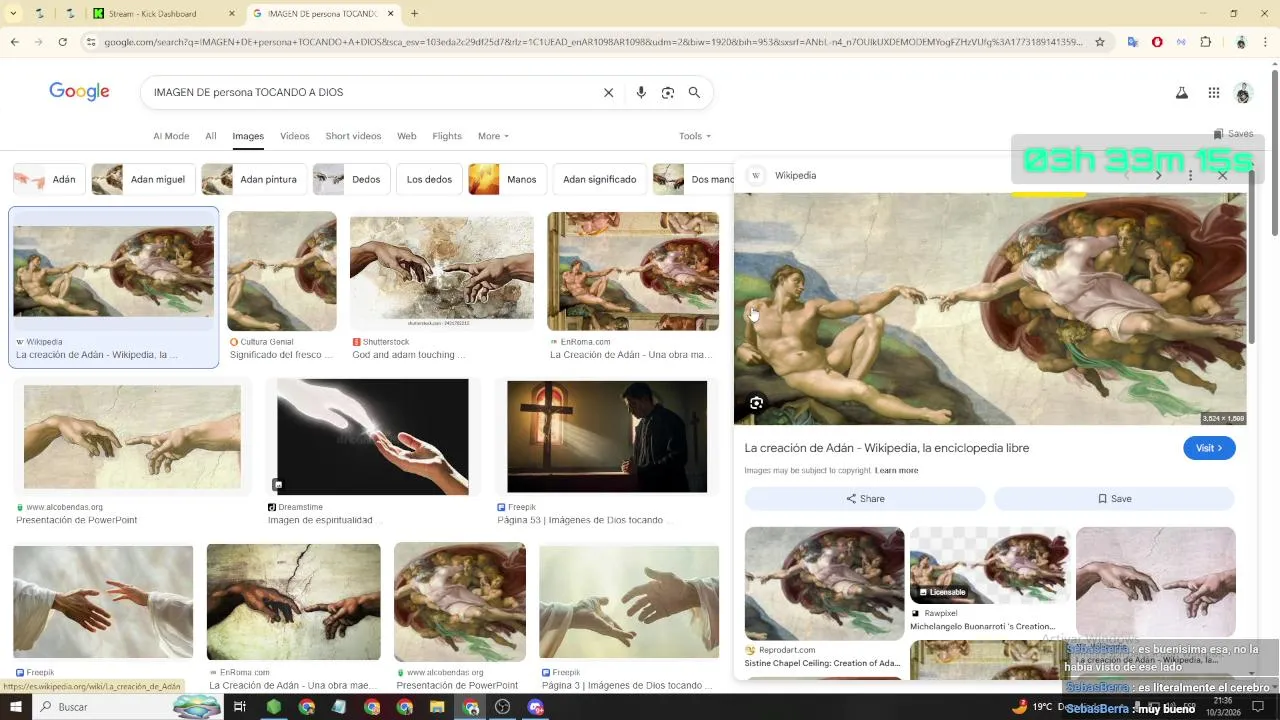Switch to the AI Mode tab
The height and width of the screenshot is (720, 1280).
pyautogui.click(x=171, y=136)
